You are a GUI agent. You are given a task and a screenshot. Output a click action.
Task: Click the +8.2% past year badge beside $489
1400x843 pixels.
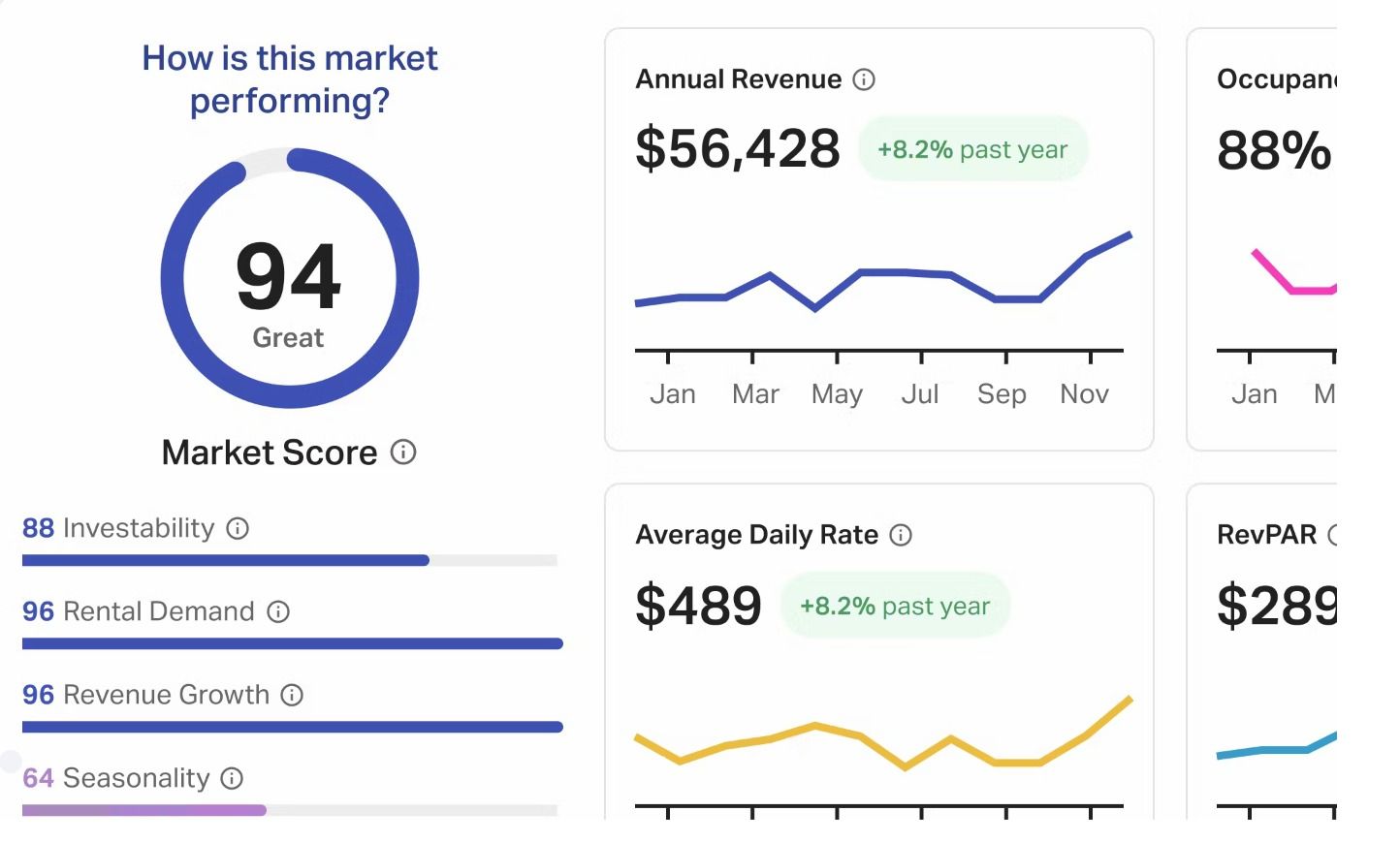click(x=895, y=606)
